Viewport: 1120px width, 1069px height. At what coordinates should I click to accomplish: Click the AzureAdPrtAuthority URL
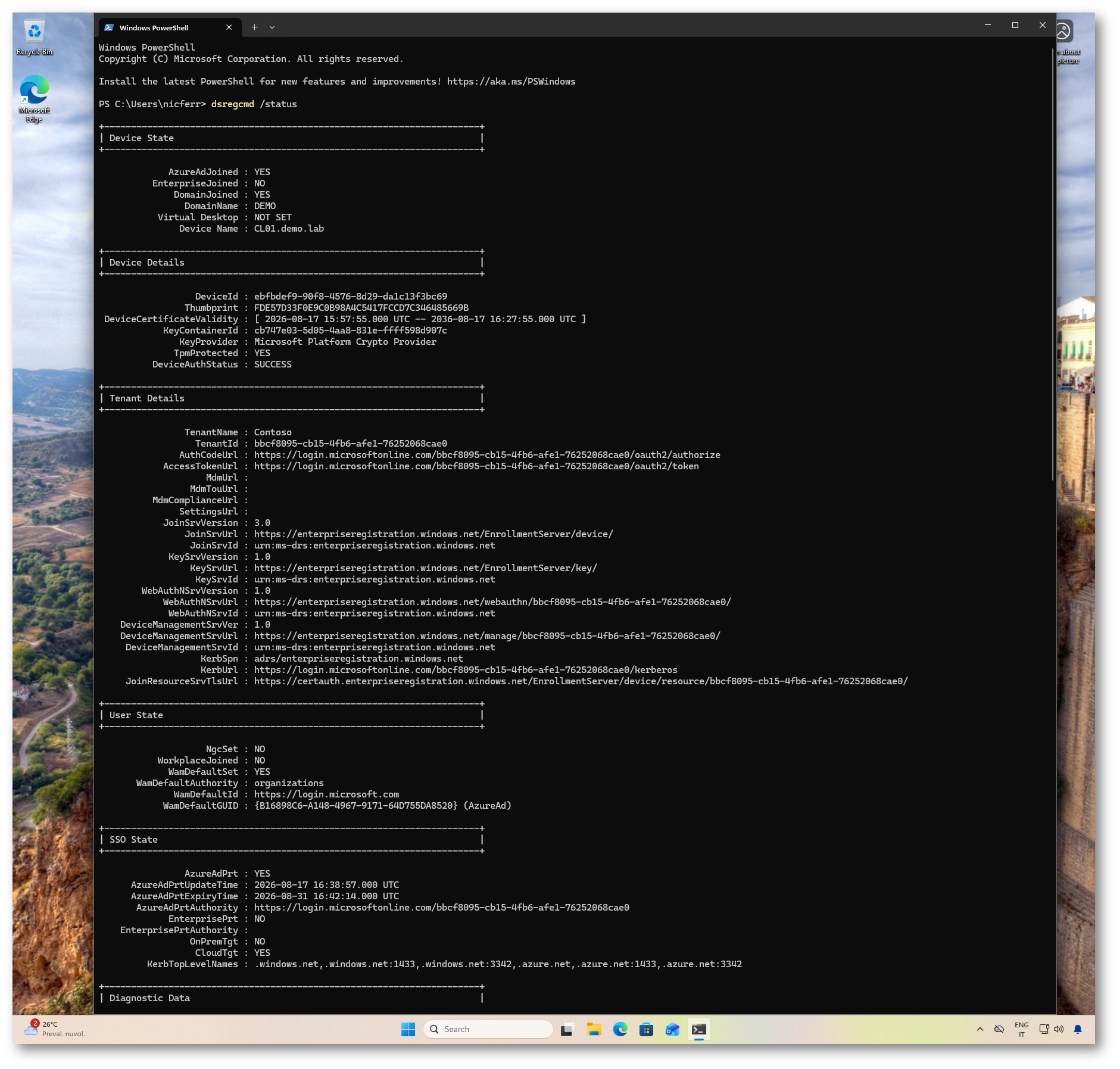[442, 908]
